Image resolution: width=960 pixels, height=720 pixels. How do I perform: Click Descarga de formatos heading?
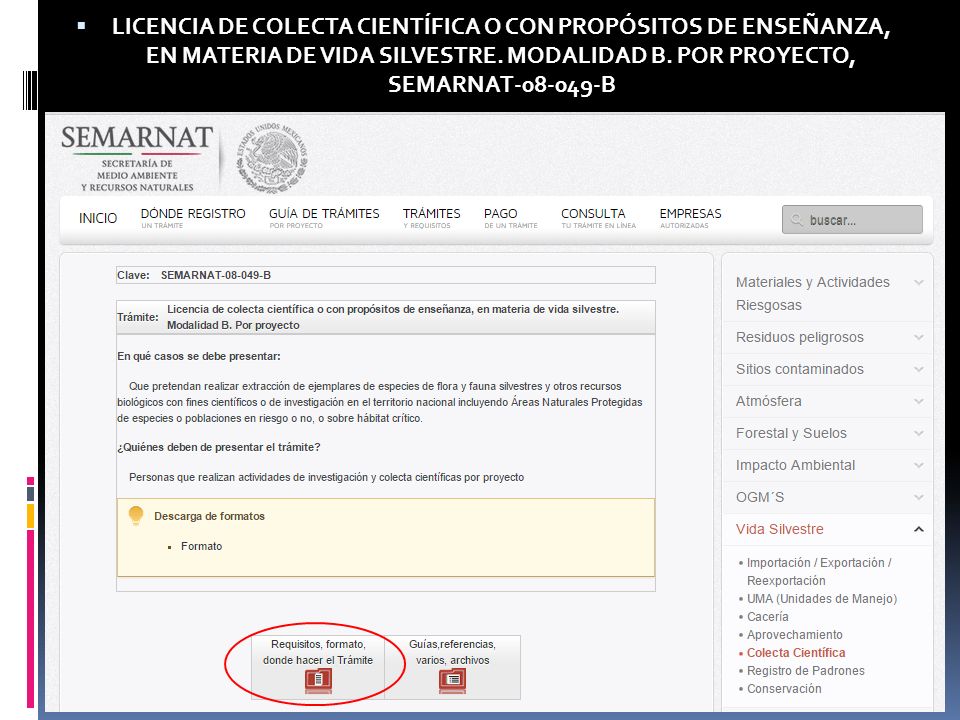pos(209,516)
